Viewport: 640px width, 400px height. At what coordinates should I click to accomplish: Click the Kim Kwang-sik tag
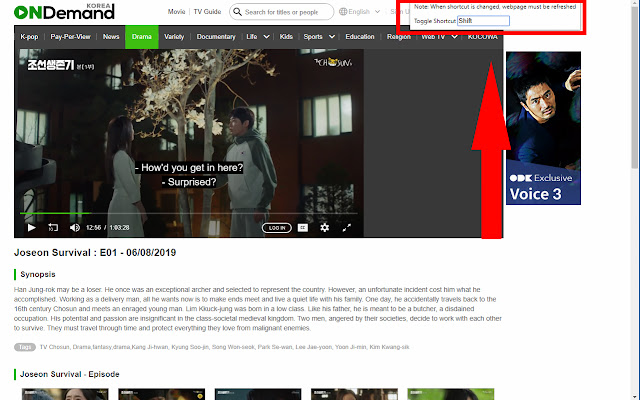click(x=389, y=347)
